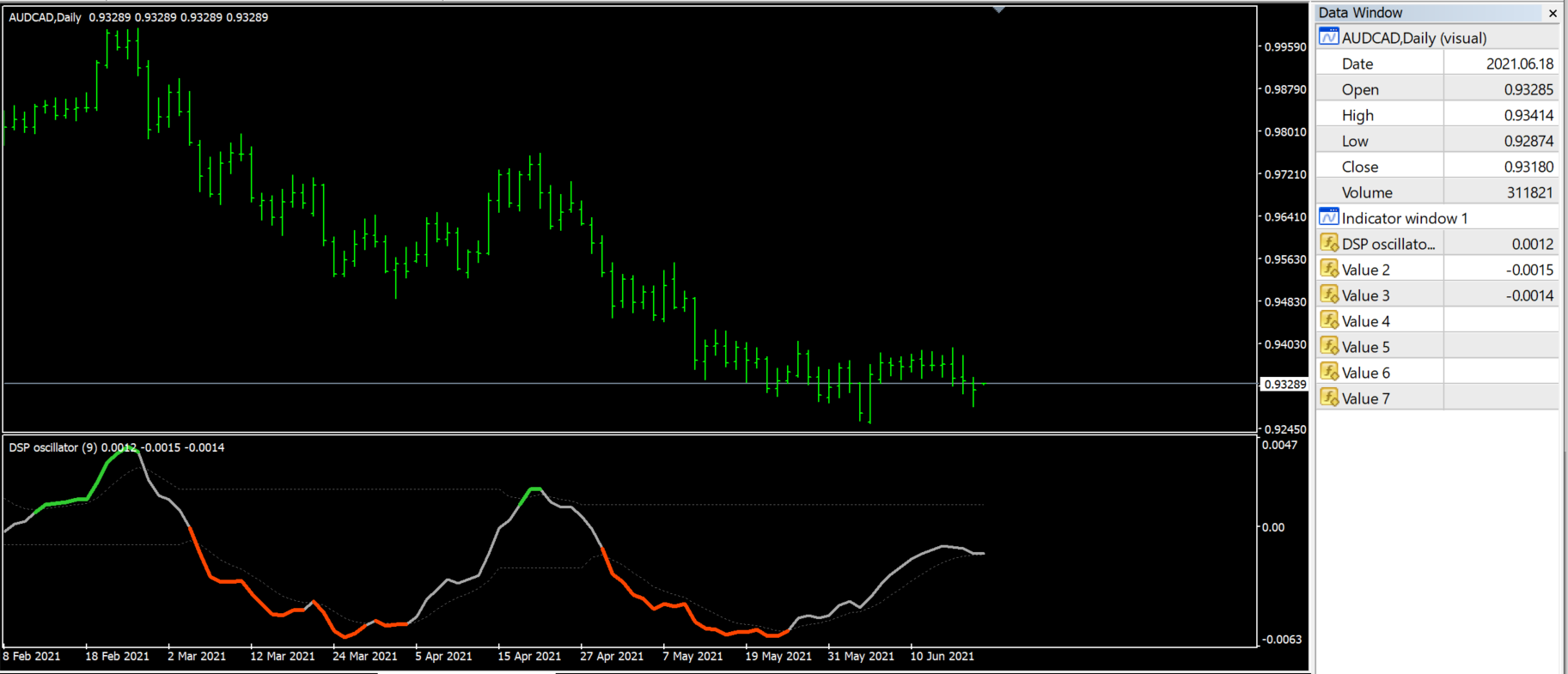Select the Volume value 311821
The width and height of the screenshot is (1568, 674).
click(1530, 192)
